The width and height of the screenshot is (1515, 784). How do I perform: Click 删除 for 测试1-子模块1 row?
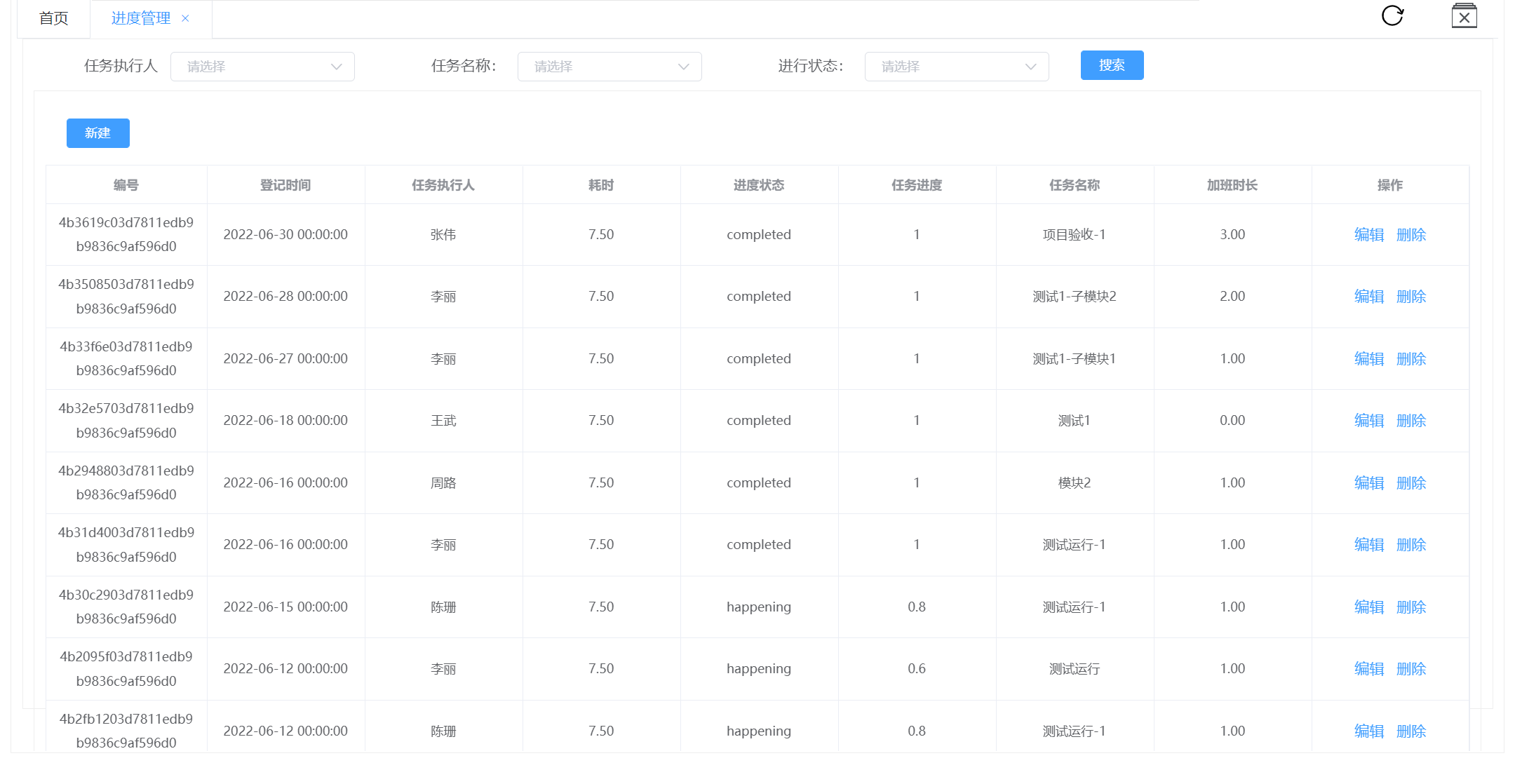pyautogui.click(x=1410, y=359)
